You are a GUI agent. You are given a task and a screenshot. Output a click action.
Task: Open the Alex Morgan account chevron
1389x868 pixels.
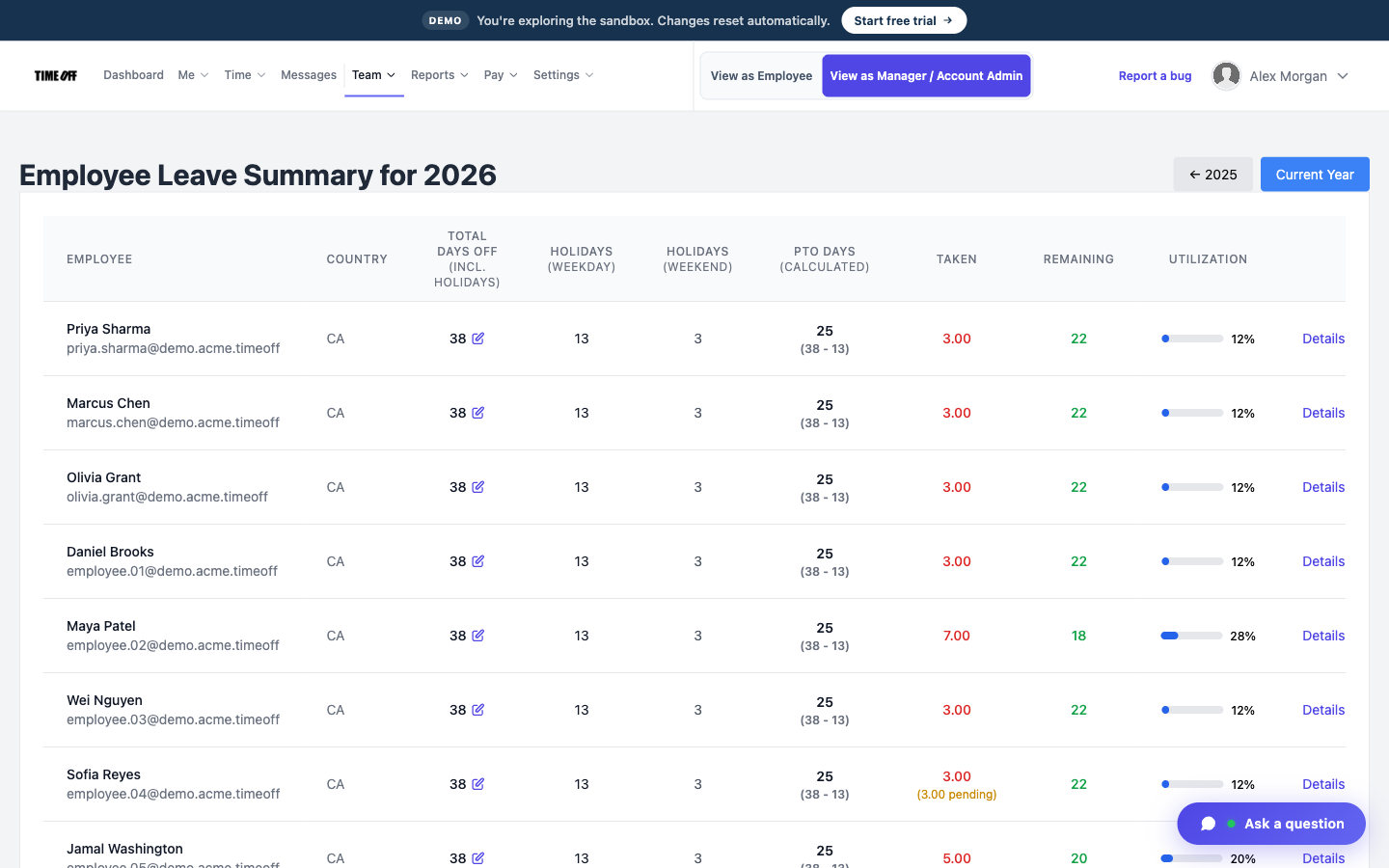[x=1343, y=76]
